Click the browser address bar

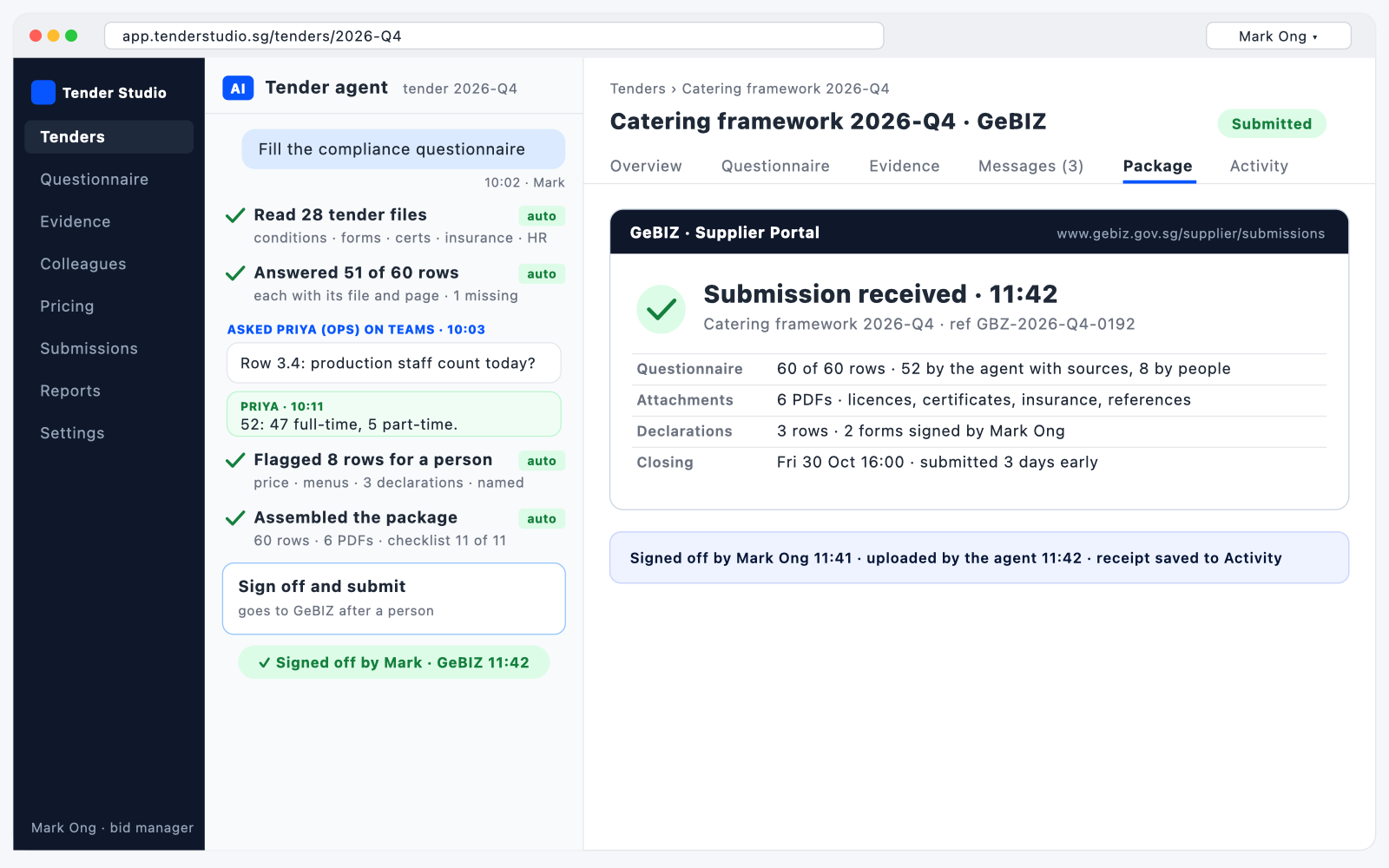494,36
